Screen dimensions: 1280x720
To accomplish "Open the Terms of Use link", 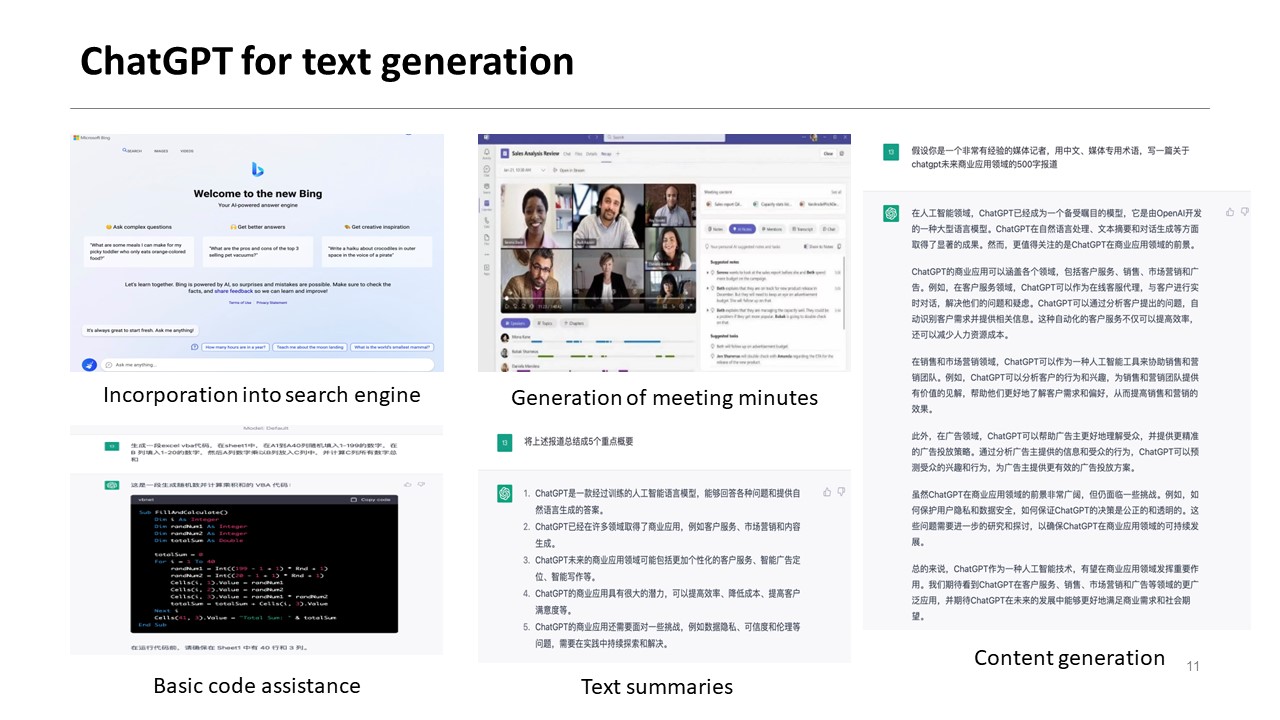I will click(240, 303).
